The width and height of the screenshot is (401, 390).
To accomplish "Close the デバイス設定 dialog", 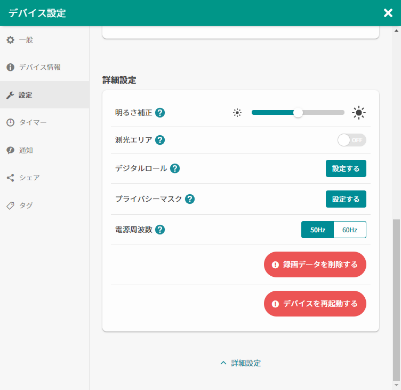I will pyautogui.click(x=388, y=13).
